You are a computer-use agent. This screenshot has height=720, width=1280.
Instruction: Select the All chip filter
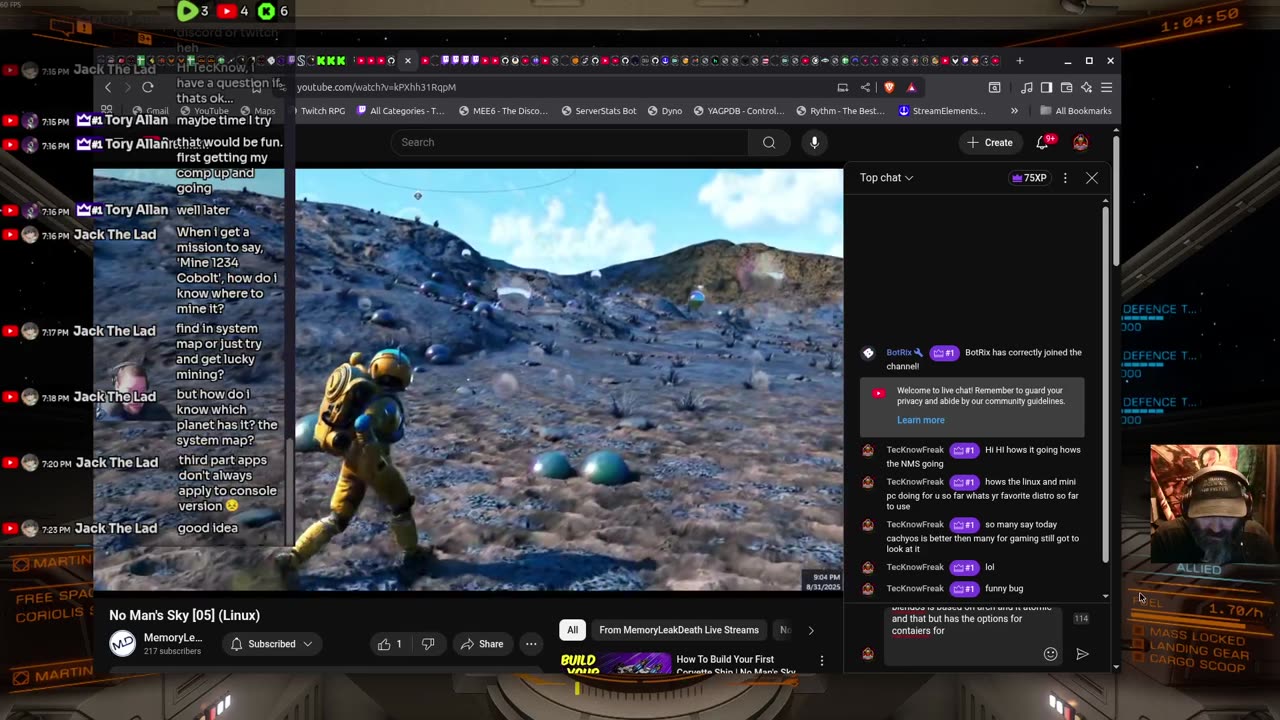point(572,630)
